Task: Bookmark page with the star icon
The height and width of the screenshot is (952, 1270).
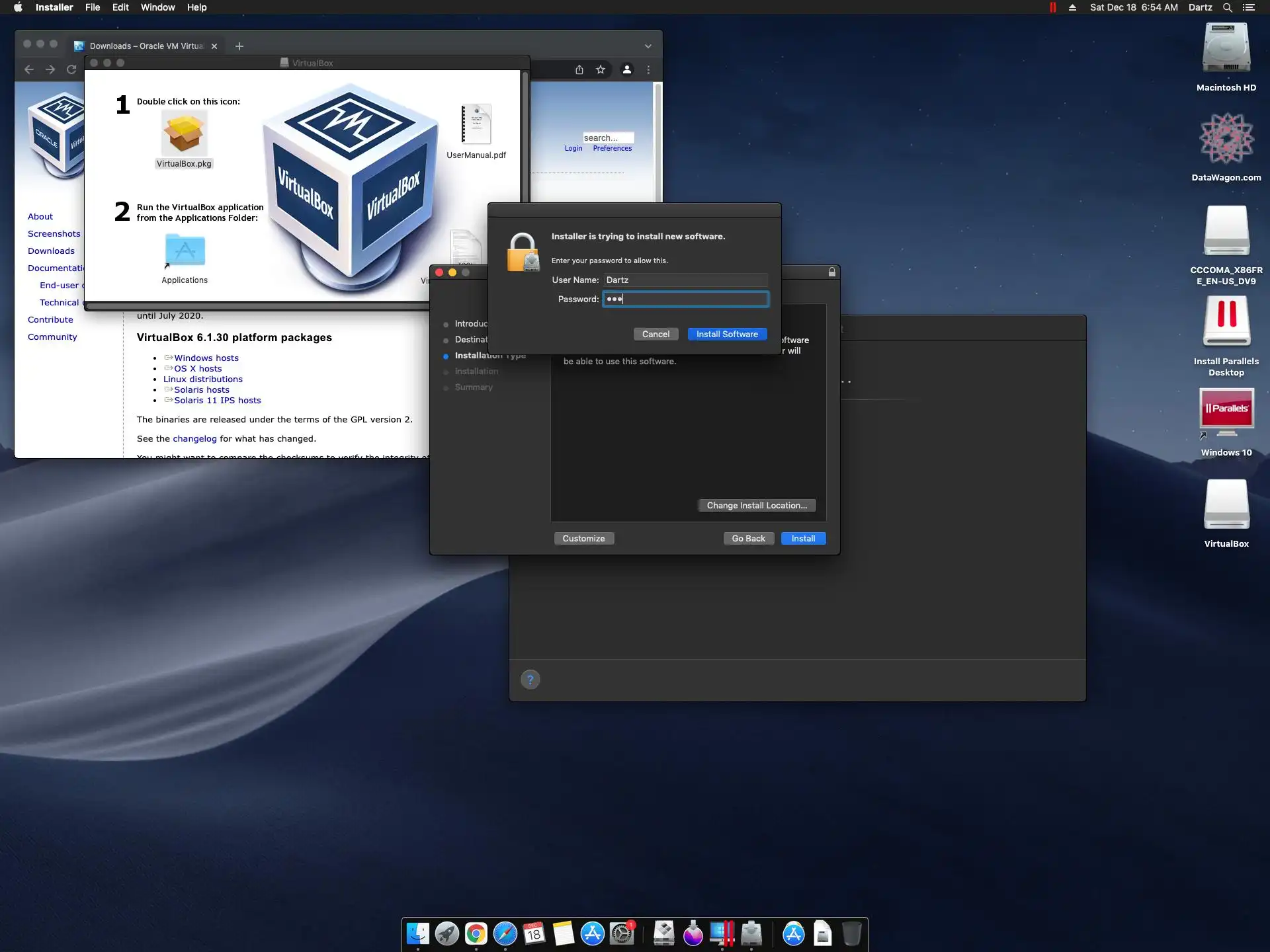Action: [x=601, y=69]
